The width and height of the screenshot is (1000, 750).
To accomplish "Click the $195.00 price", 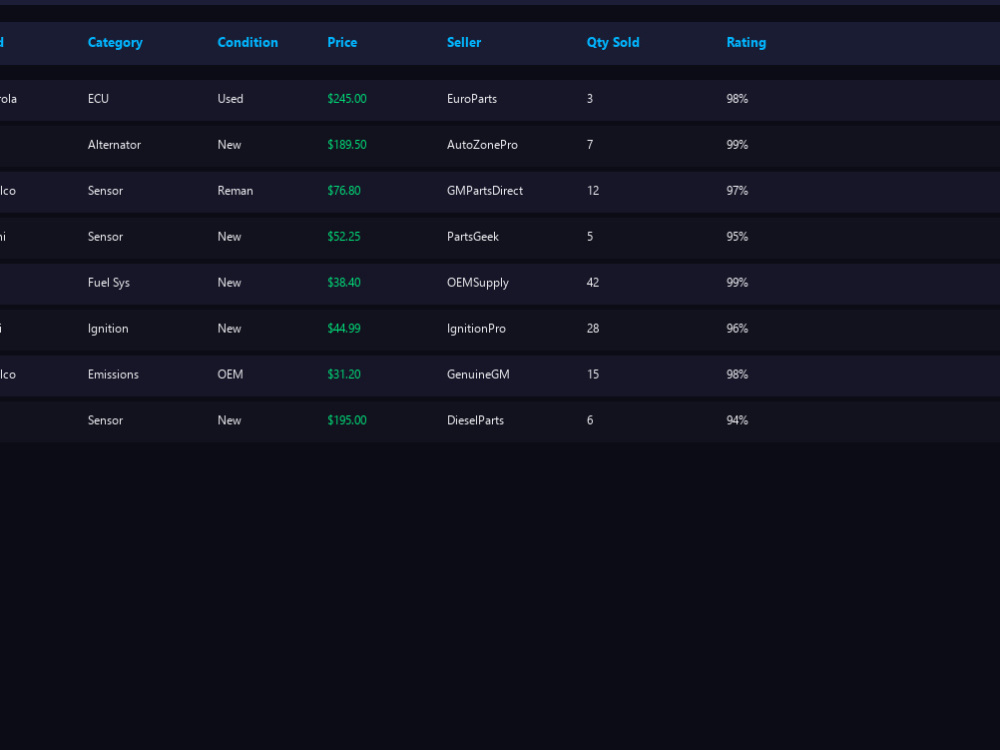I will 347,420.
